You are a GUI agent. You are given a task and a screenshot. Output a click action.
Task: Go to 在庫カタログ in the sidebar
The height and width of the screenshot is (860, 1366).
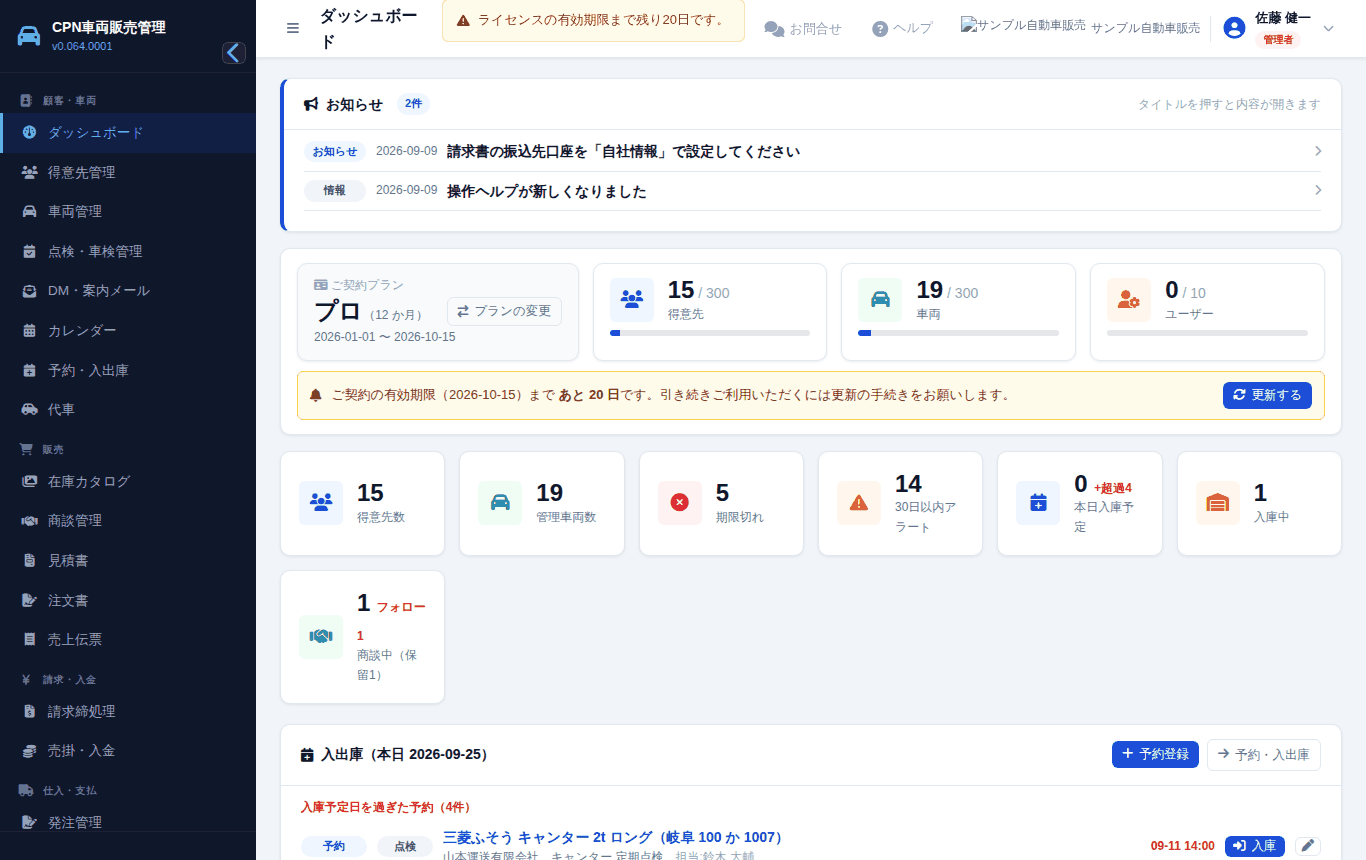point(128,481)
